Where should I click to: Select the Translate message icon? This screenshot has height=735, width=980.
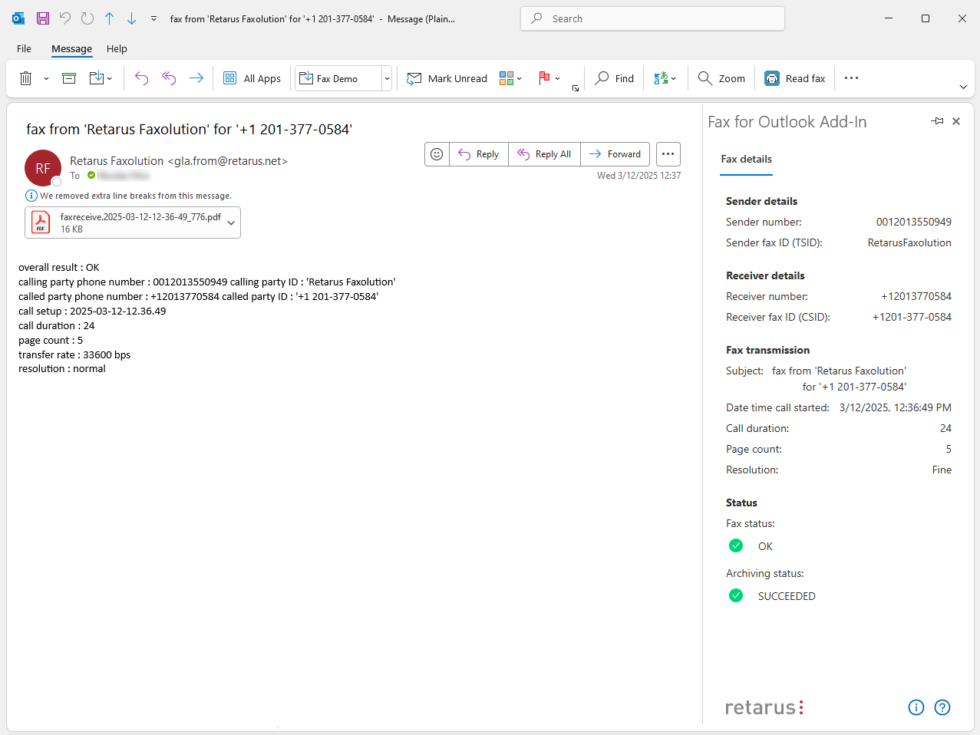tap(660, 78)
